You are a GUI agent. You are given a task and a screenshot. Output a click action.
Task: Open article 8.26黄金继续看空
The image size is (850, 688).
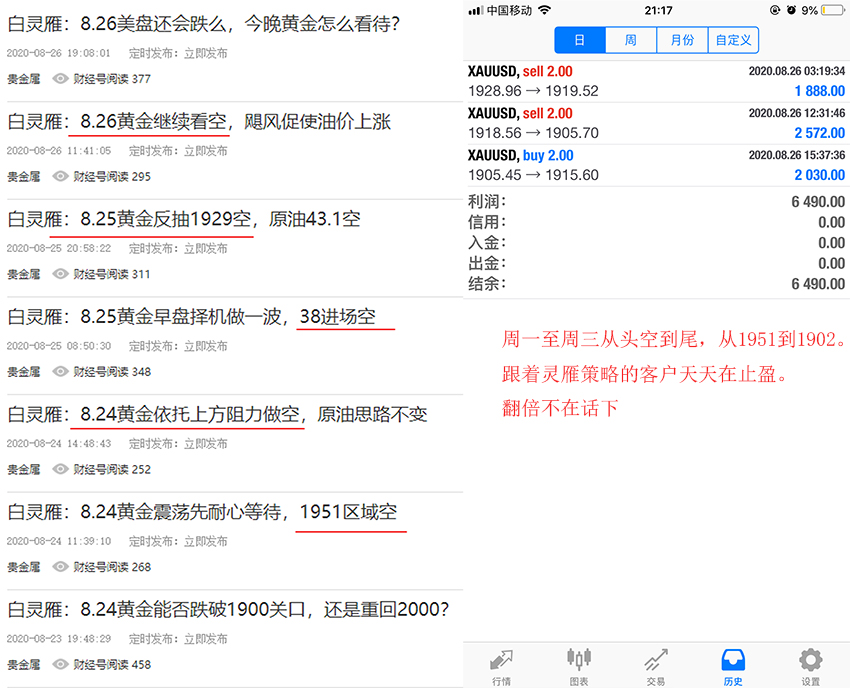pyautogui.click(x=198, y=122)
